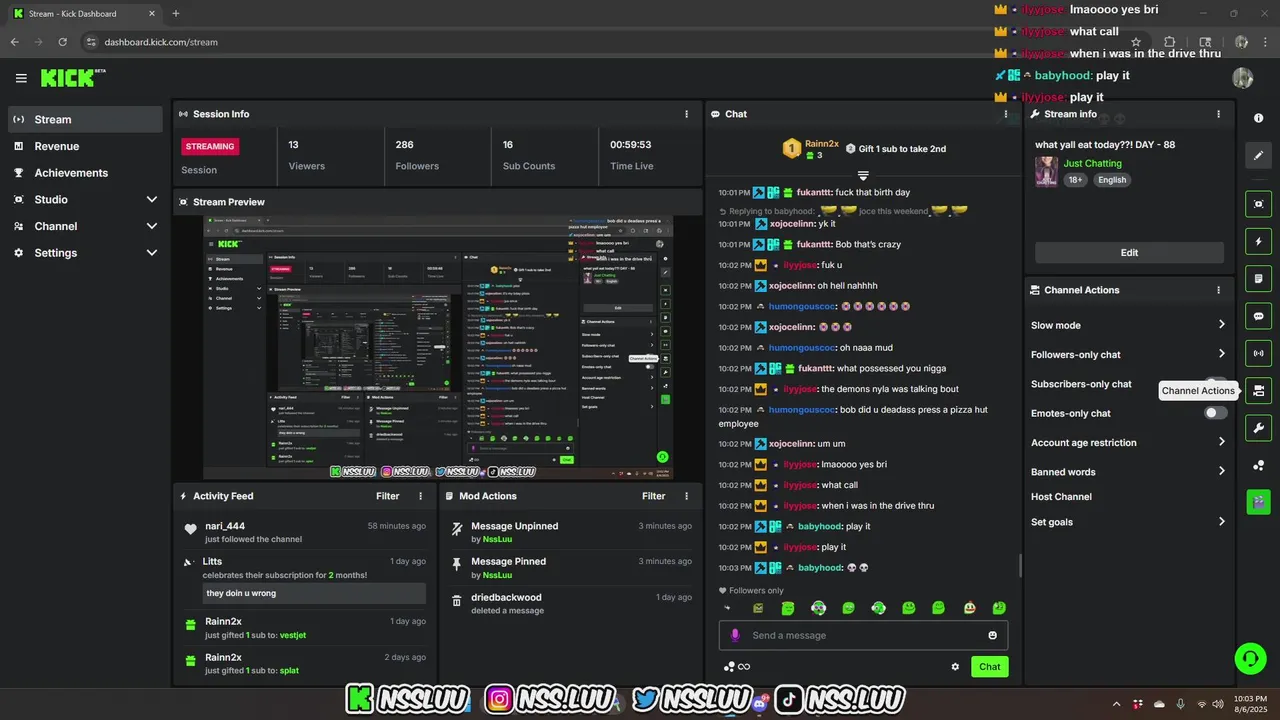Click NssLuu under Message Pinned
Screen dimensions: 1280x720
pos(497,575)
